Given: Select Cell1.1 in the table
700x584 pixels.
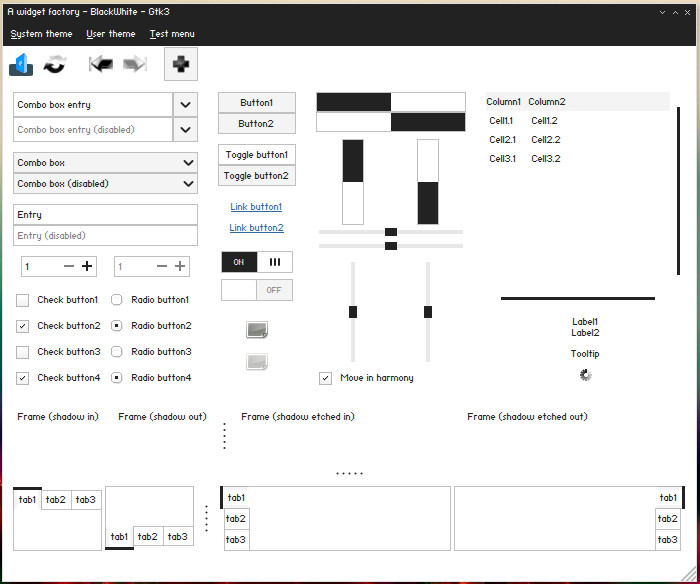Looking at the screenshot, I should (501, 121).
